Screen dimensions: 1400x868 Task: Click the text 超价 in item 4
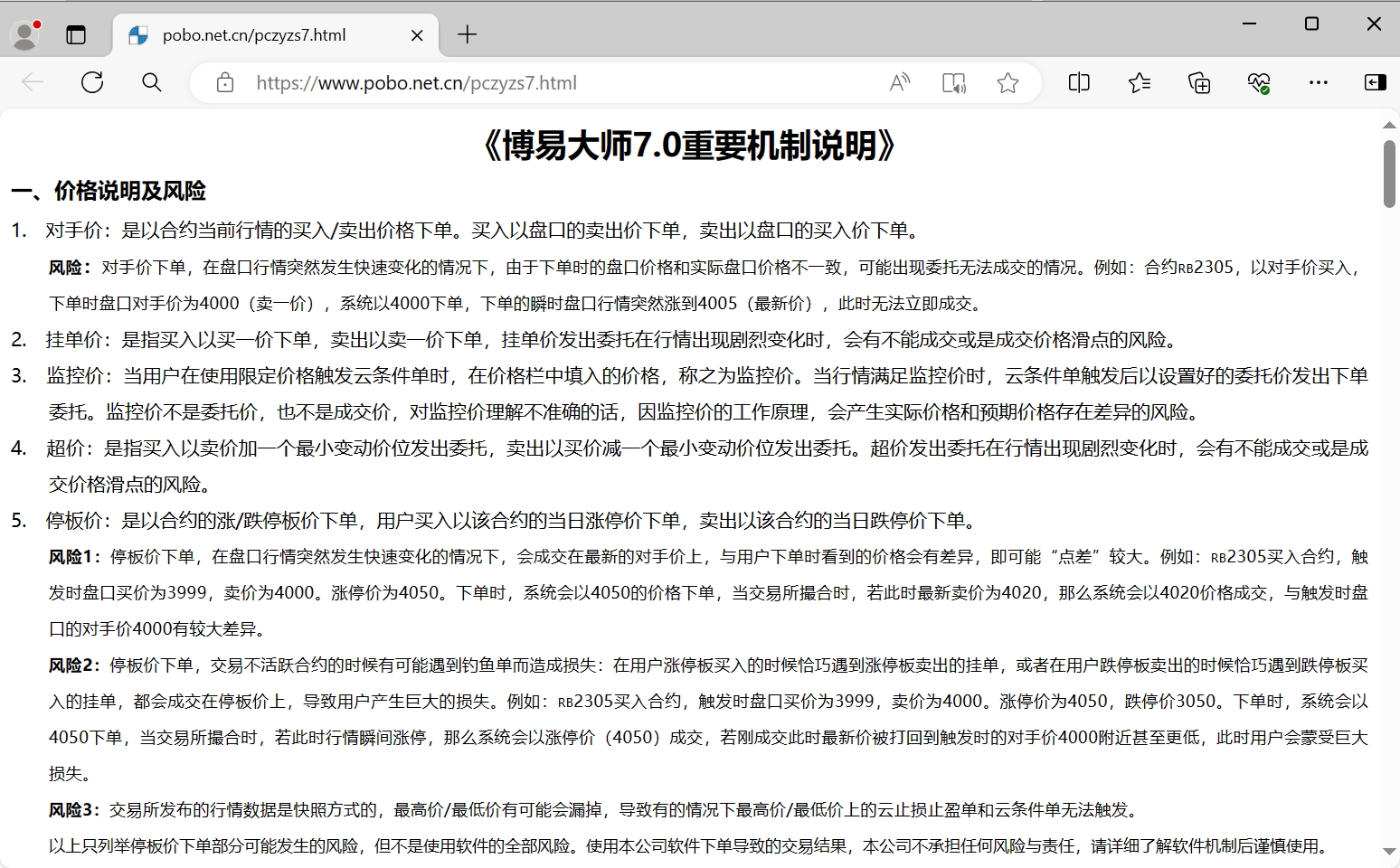tap(65, 448)
